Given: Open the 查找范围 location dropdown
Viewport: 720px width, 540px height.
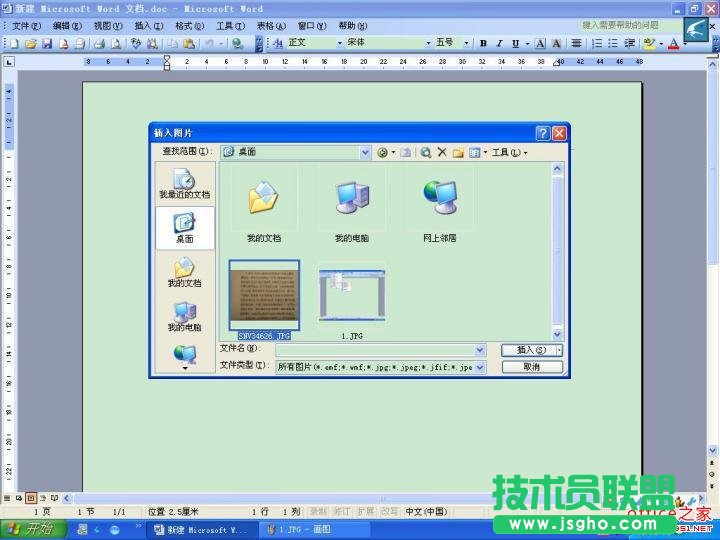Looking at the screenshot, I should 365,152.
